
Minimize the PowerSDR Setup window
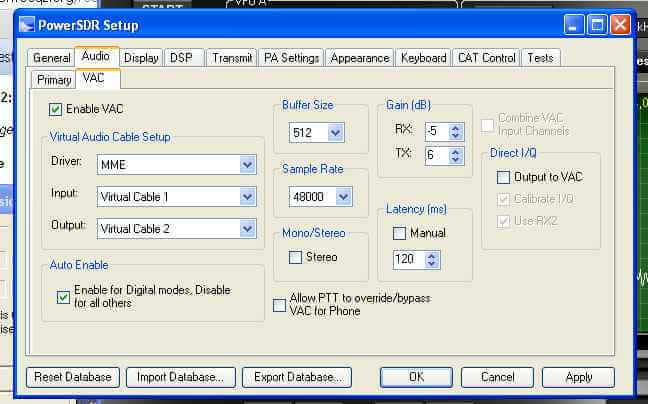pos(574,25)
